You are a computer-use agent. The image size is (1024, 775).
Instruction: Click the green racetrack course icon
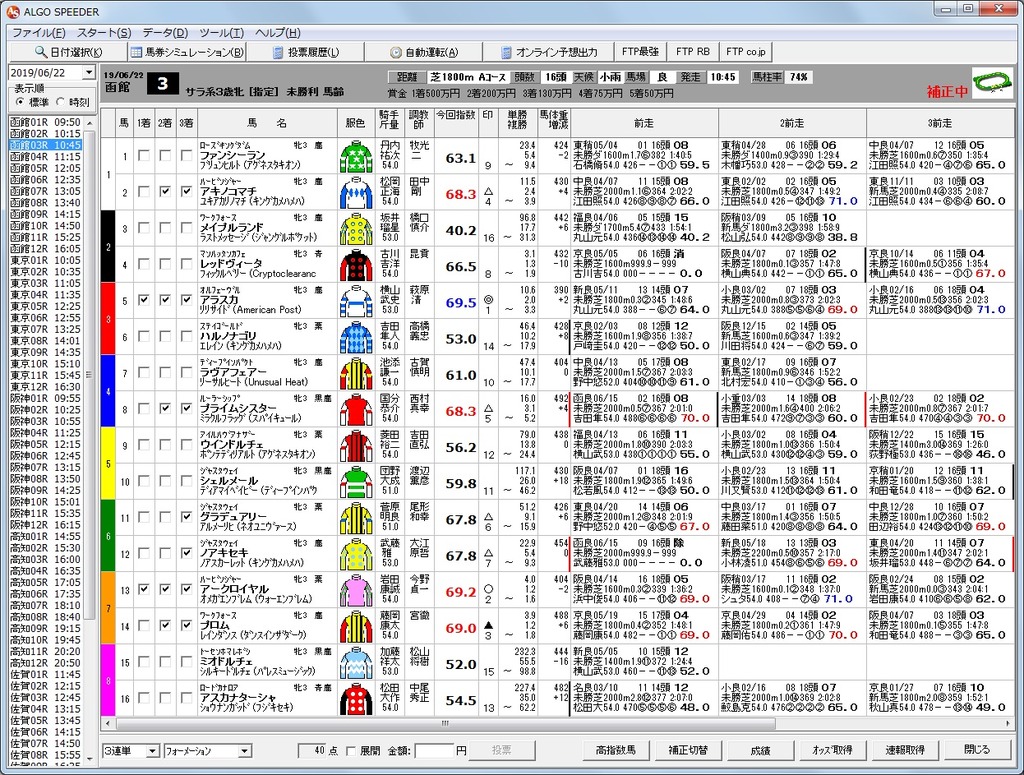(x=992, y=83)
